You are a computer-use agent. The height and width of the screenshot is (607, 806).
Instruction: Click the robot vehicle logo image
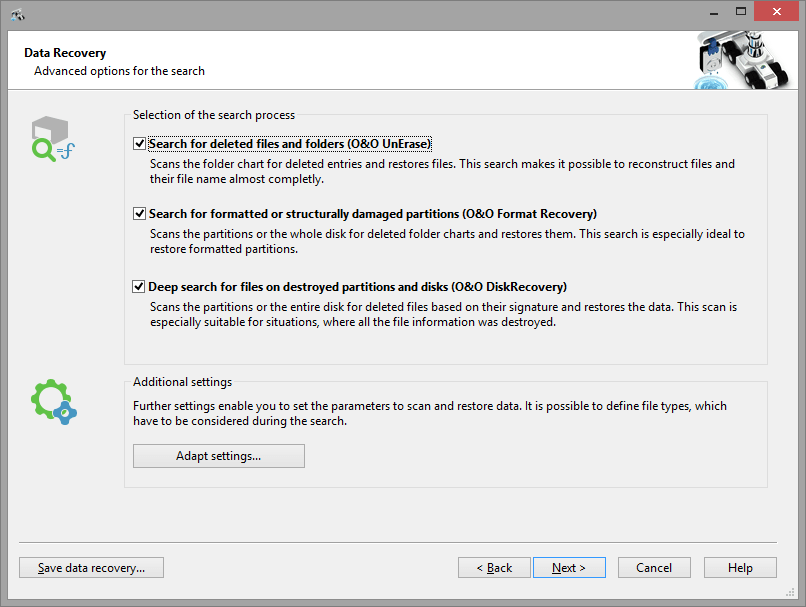coord(742,60)
